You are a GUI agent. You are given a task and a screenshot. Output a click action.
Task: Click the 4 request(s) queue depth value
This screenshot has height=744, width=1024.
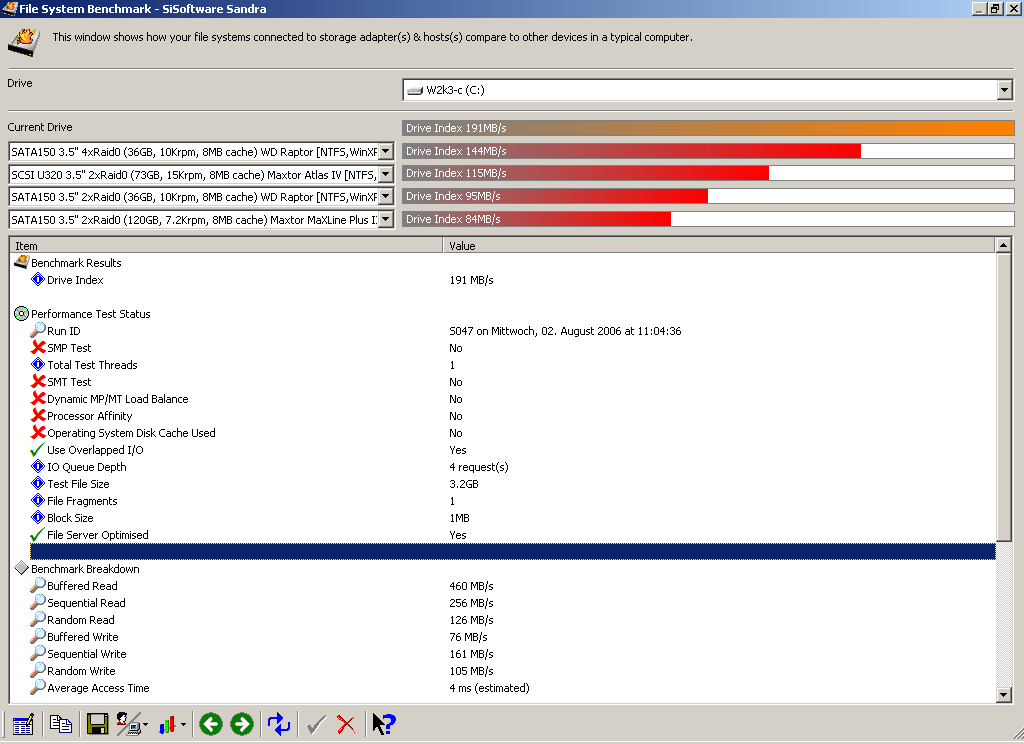tap(479, 467)
